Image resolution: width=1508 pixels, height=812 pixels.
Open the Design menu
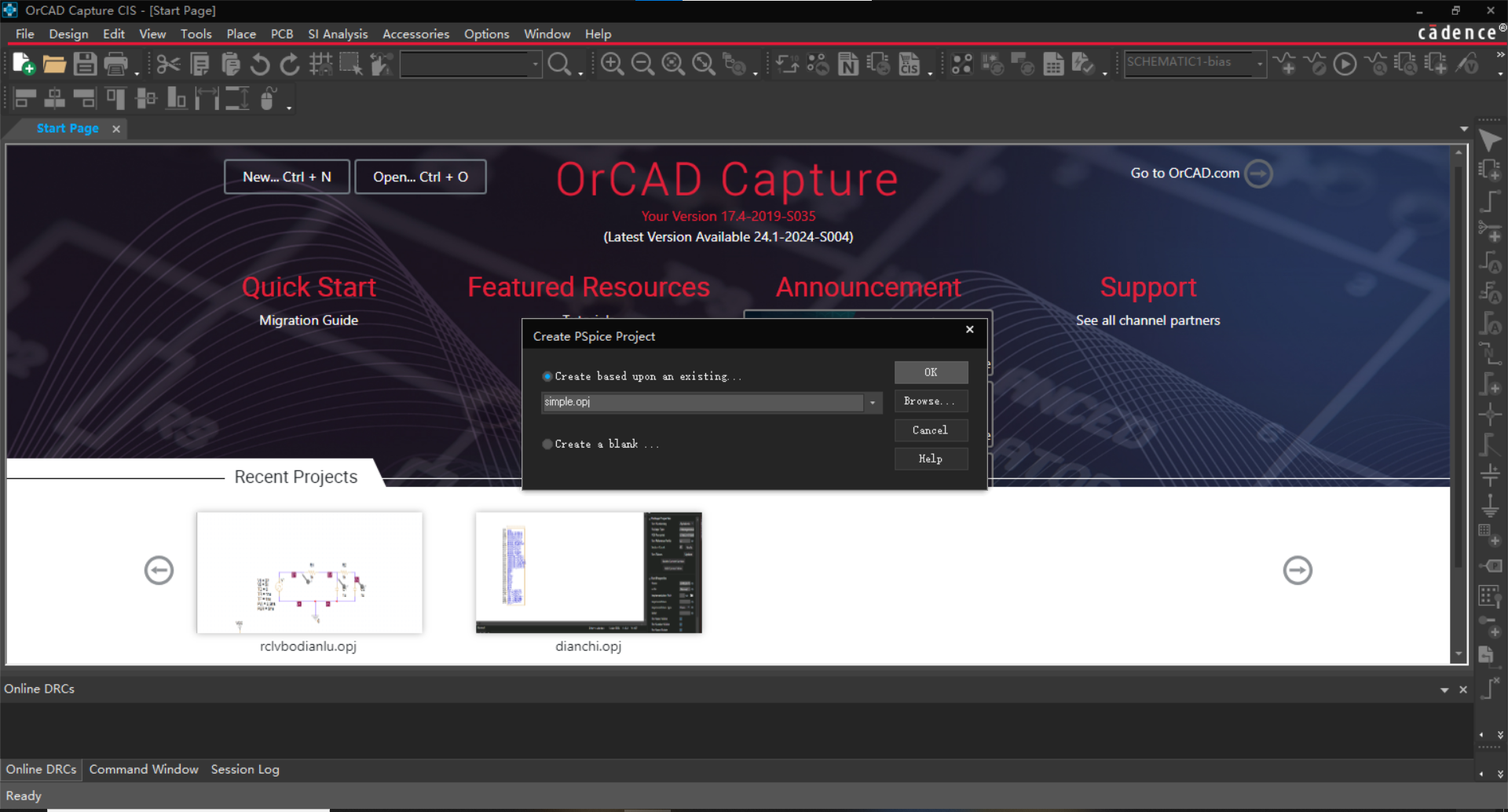coord(68,34)
